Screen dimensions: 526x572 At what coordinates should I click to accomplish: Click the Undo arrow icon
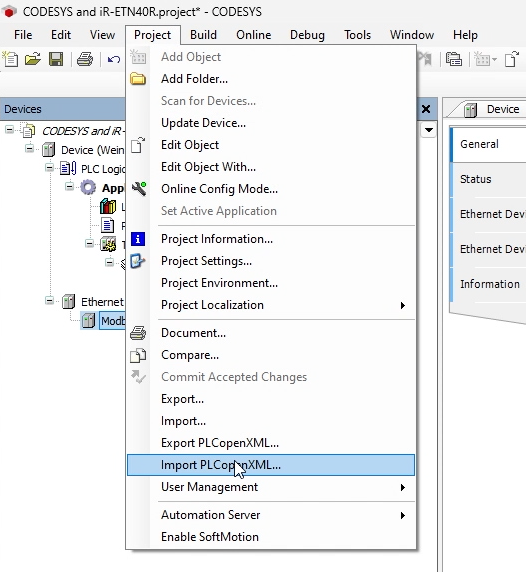114,59
